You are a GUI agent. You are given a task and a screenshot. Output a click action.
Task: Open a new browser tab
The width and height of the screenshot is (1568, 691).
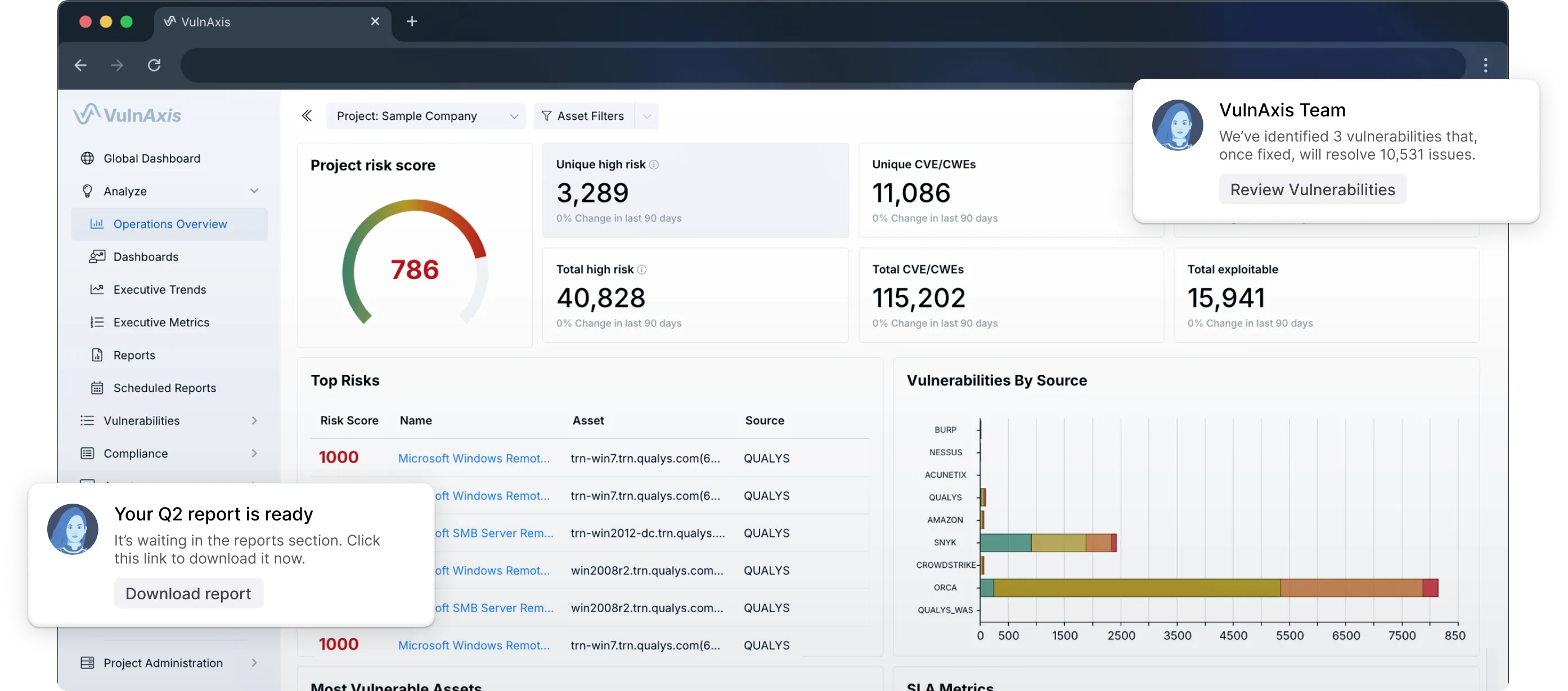pos(412,21)
